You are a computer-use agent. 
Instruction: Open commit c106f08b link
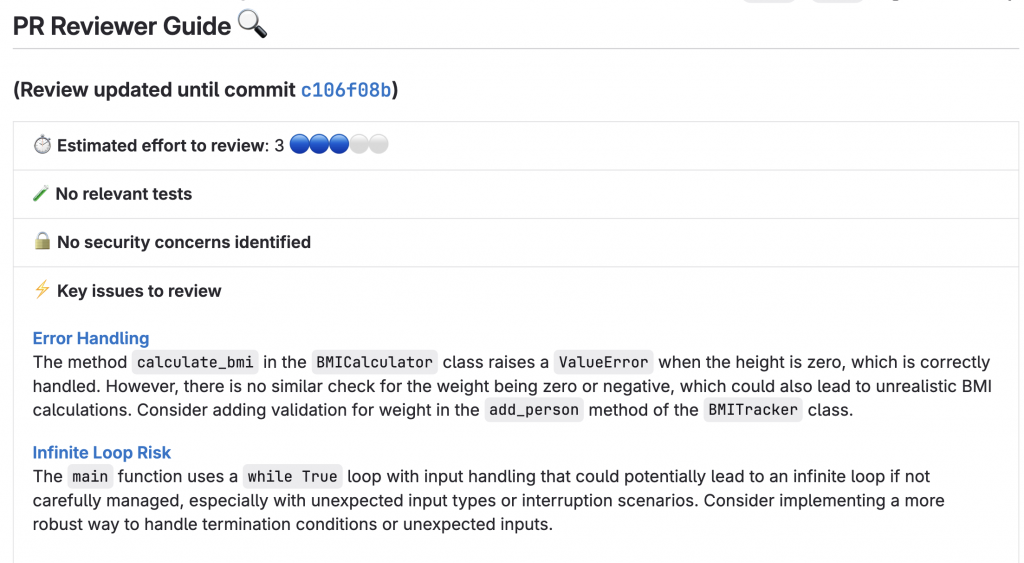345,90
